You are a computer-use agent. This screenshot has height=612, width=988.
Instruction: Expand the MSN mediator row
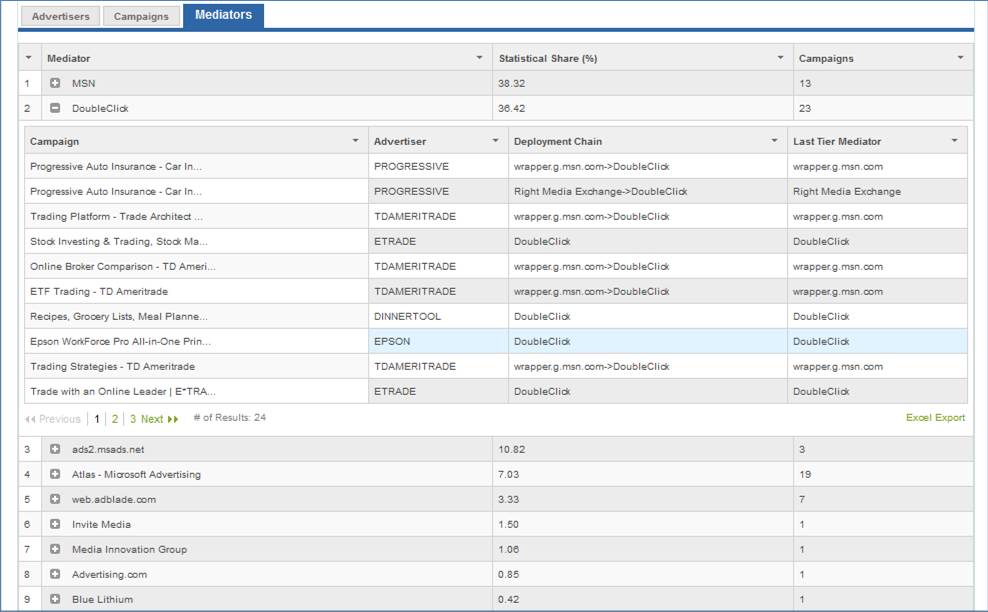coord(55,83)
